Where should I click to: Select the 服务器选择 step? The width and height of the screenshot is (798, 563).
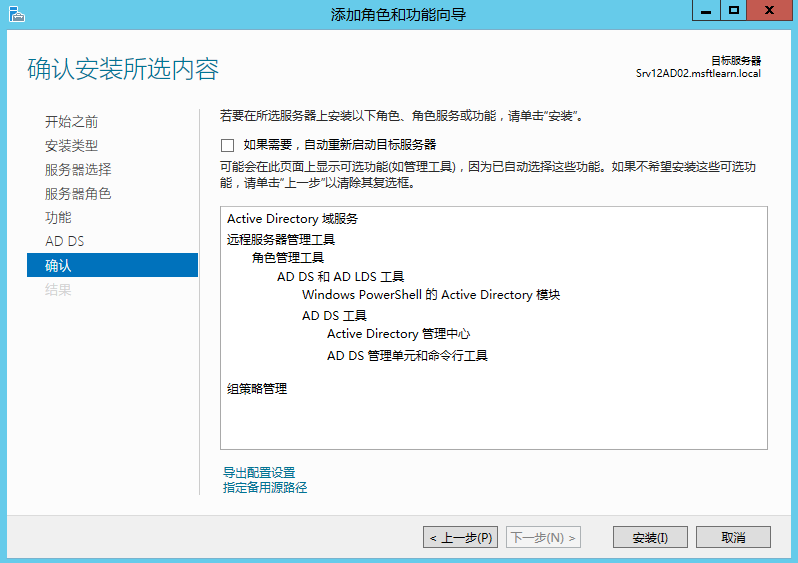pyautogui.click(x=78, y=170)
